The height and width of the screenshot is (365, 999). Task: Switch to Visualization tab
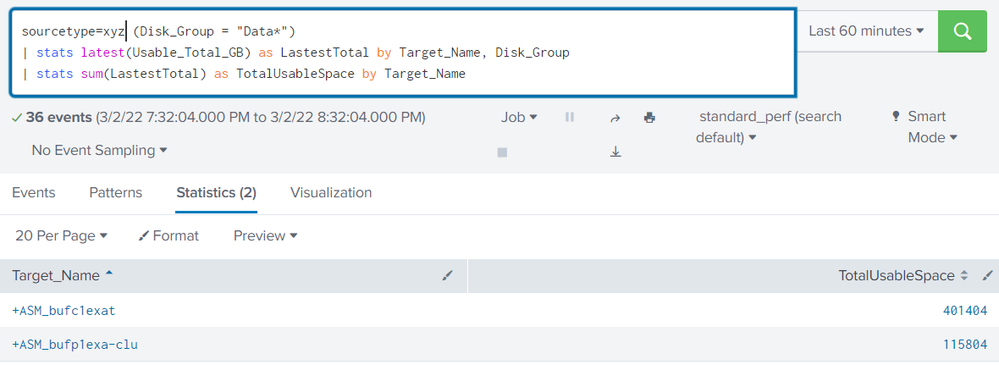tap(331, 192)
